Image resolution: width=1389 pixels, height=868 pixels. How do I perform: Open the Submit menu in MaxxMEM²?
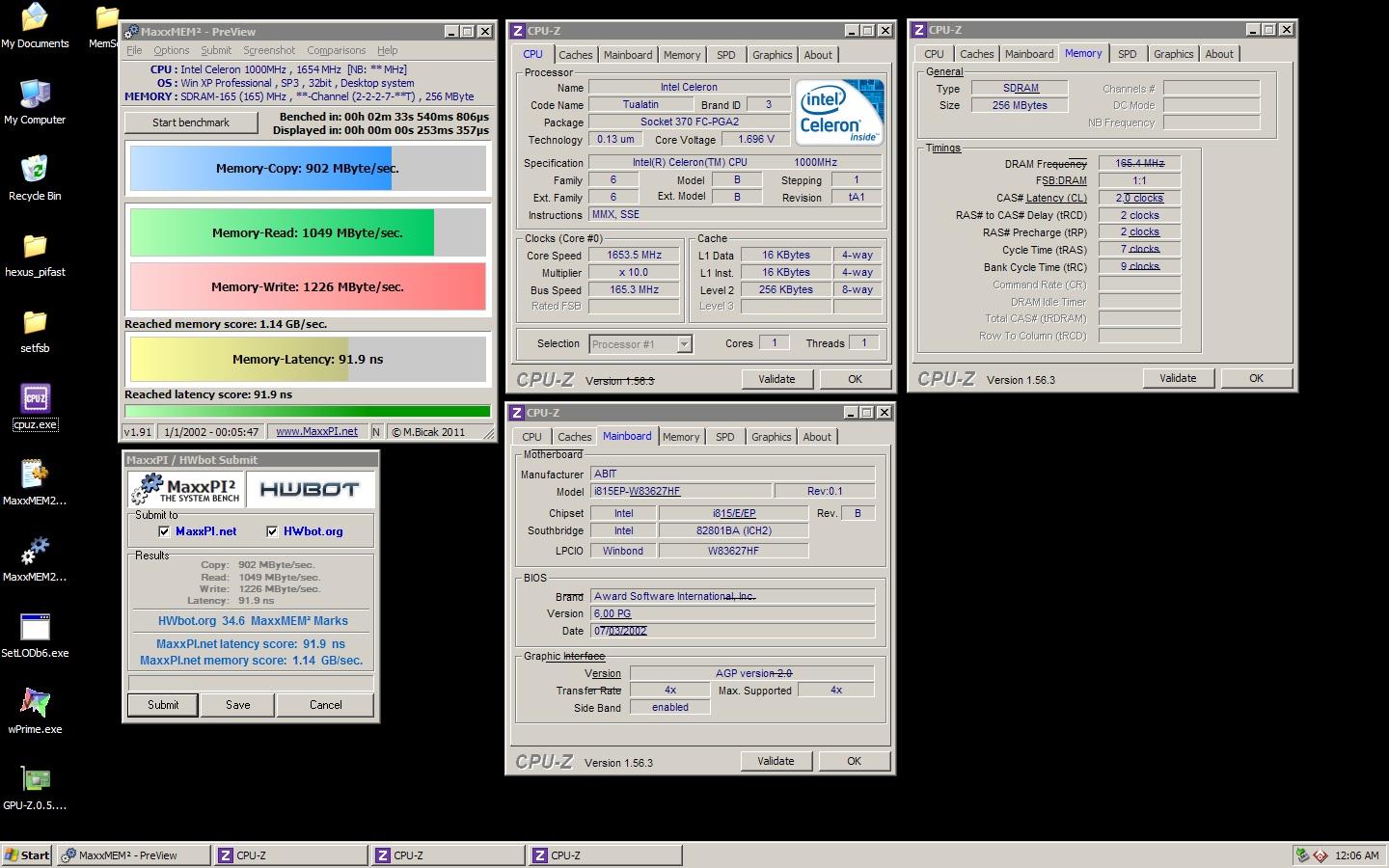click(216, 50)
